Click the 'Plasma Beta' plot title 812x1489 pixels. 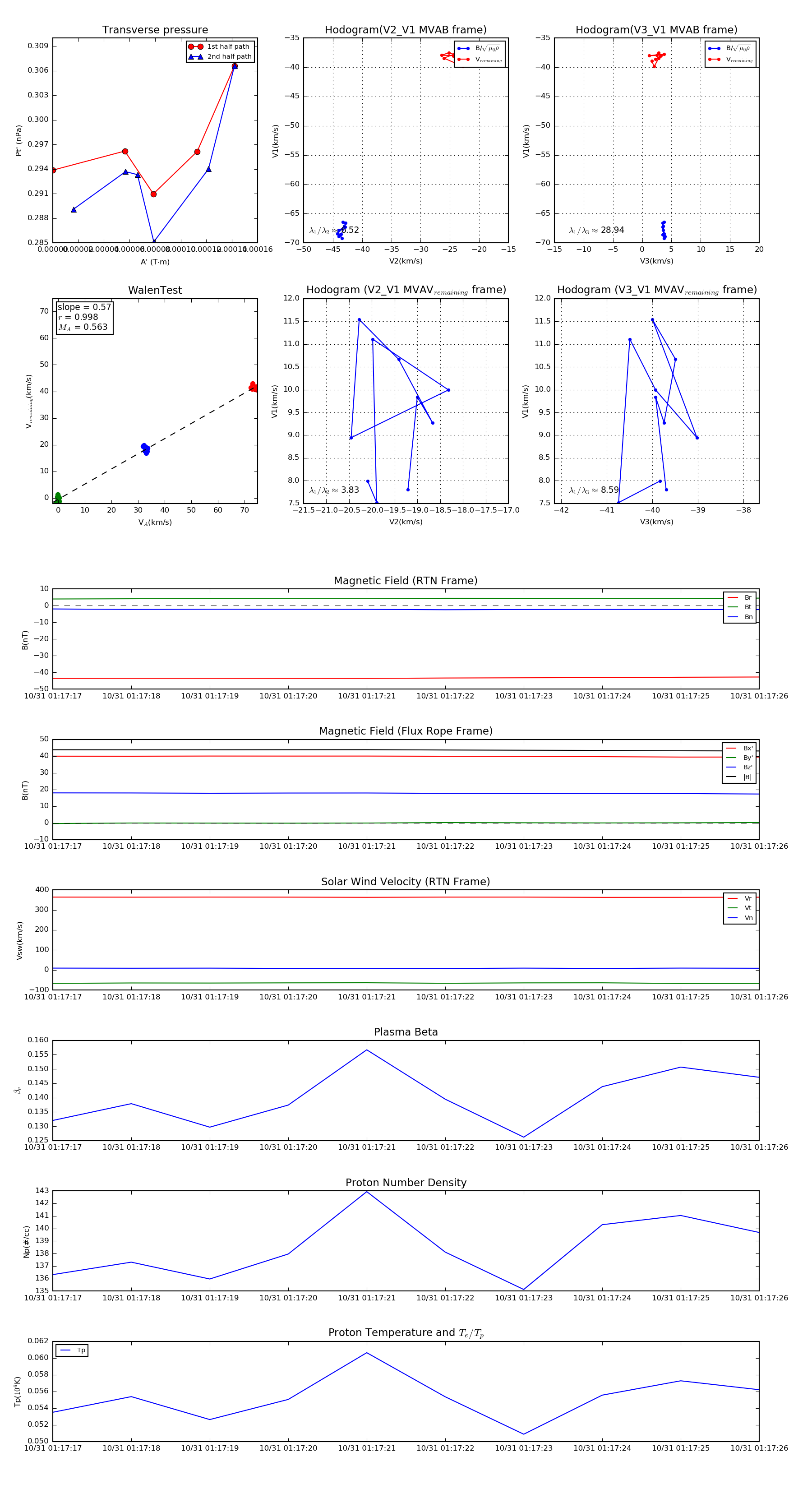[406, 1032]
